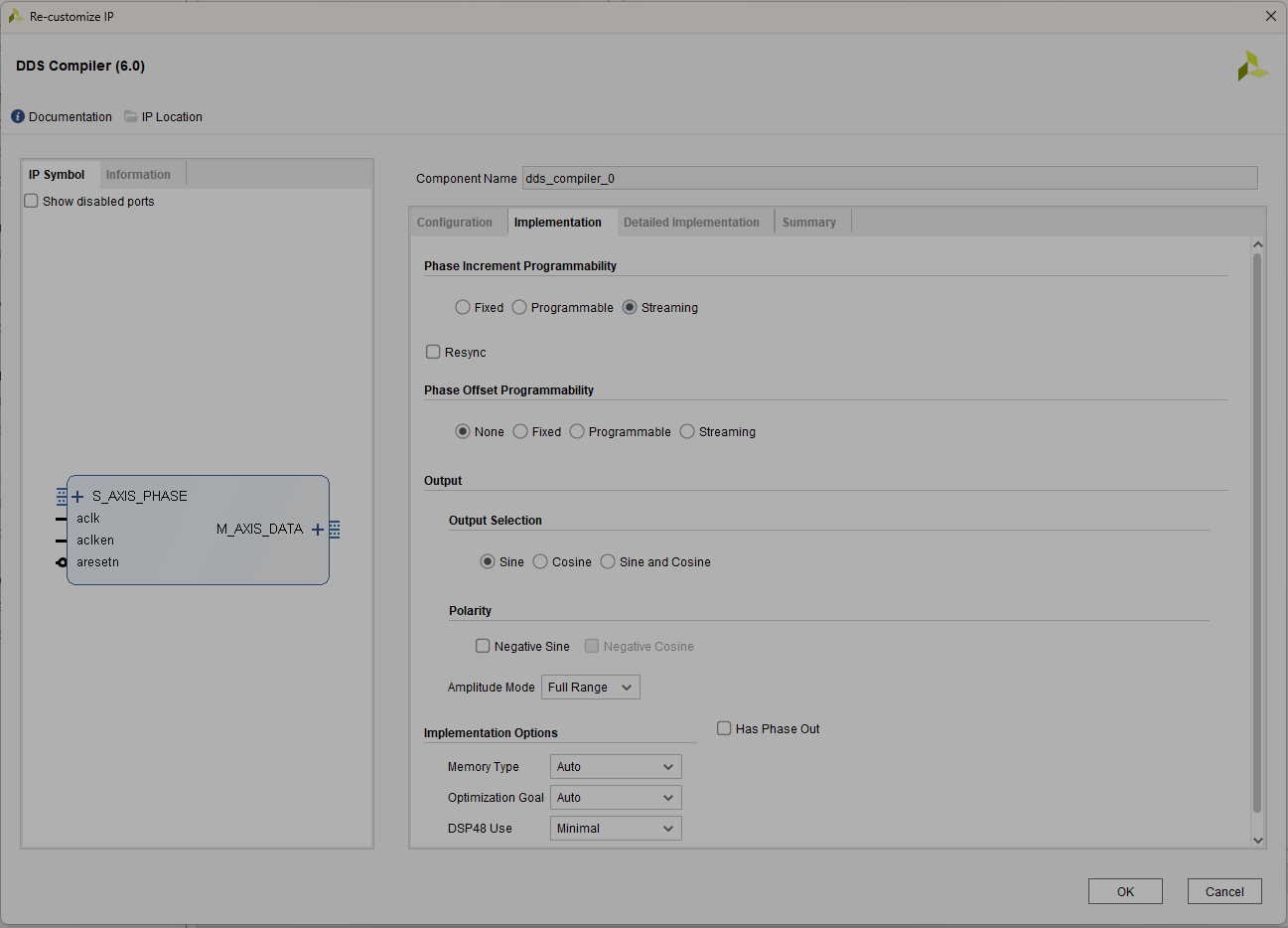Image resolution: width=1288 pixels, height=928 pixels.
Task: Open the Memory Type dropdown
Action: coord(616,767)
